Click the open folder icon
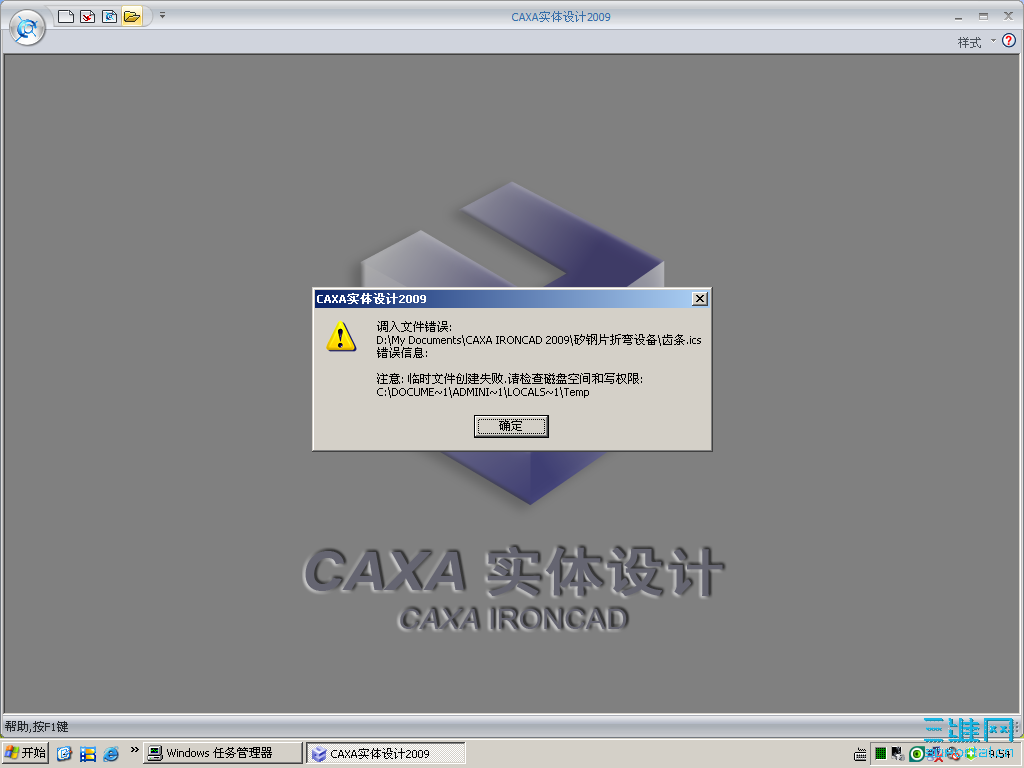Viewport: 1024px width, 768px height. pos(132,16)
